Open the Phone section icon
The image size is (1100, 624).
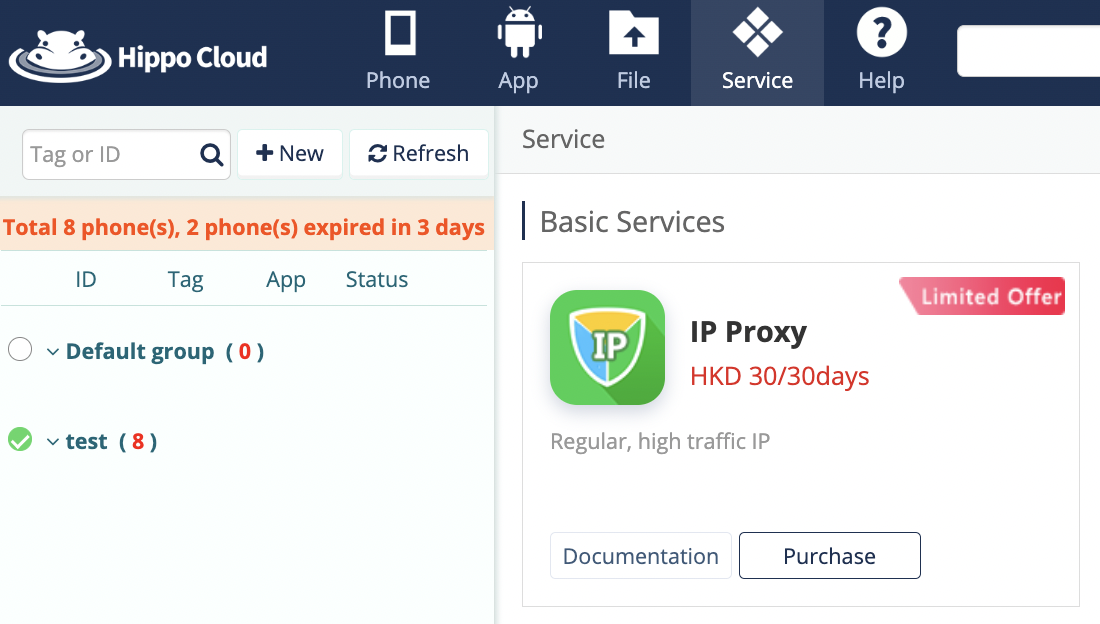pyautogui.click(x=399, y=32)
